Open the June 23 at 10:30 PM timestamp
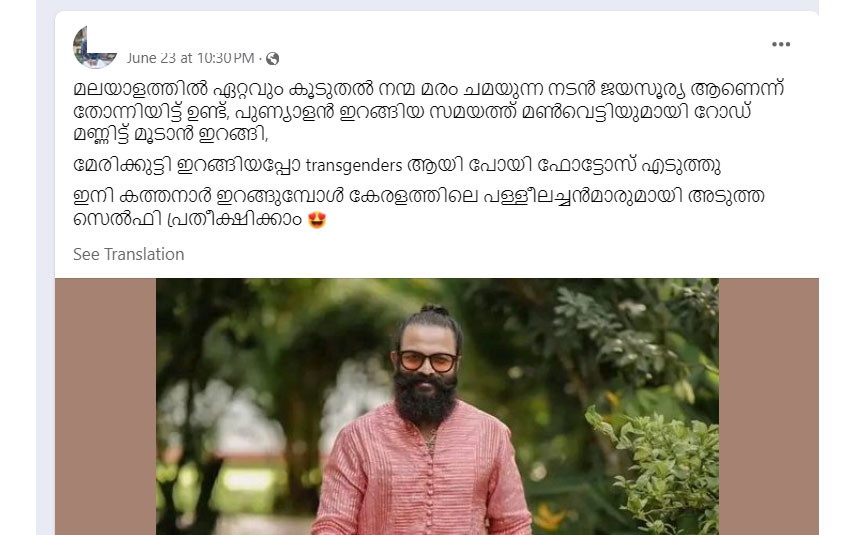Screen dimensions: 856x535 191,58
